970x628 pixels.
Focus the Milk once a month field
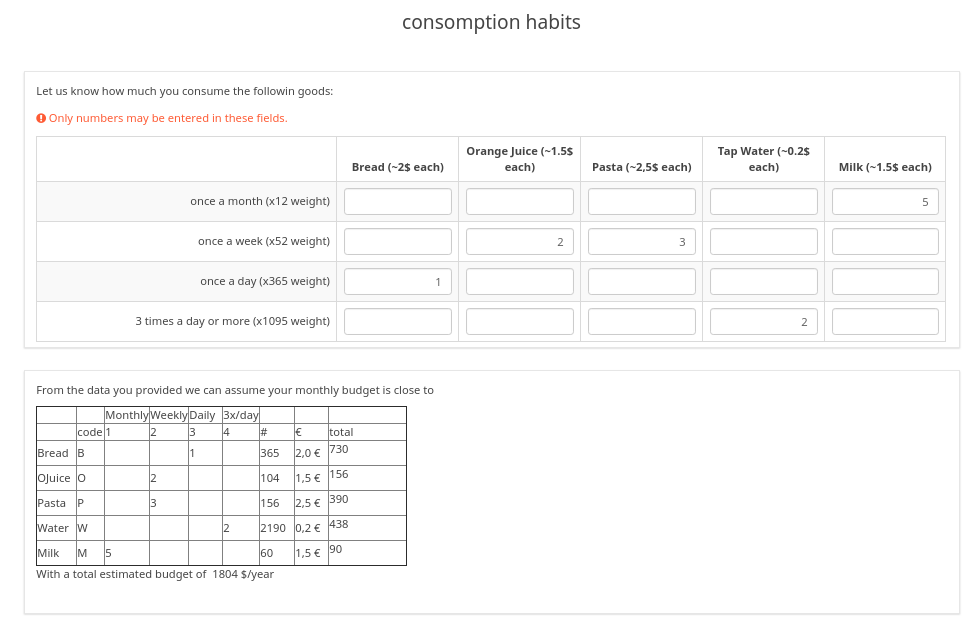[885, 201]
